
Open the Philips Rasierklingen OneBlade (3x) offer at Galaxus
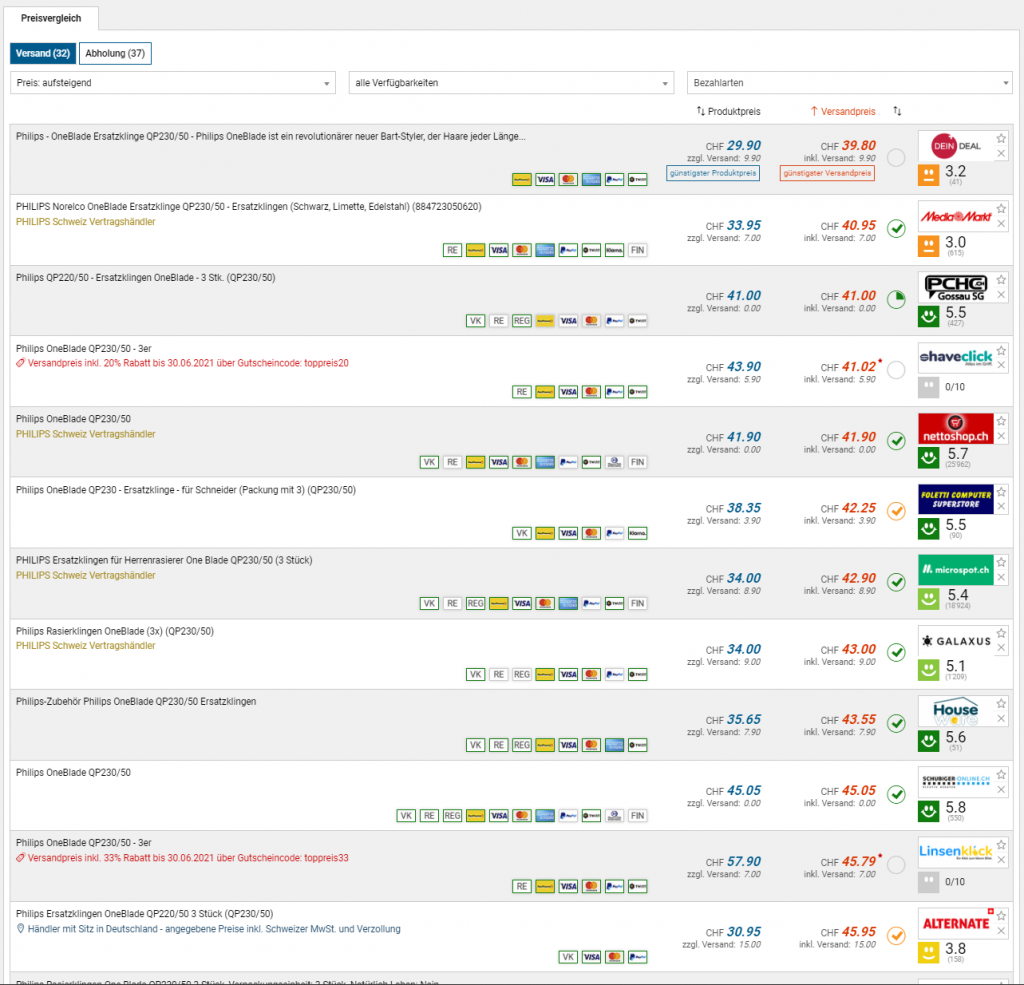(115, 631)
